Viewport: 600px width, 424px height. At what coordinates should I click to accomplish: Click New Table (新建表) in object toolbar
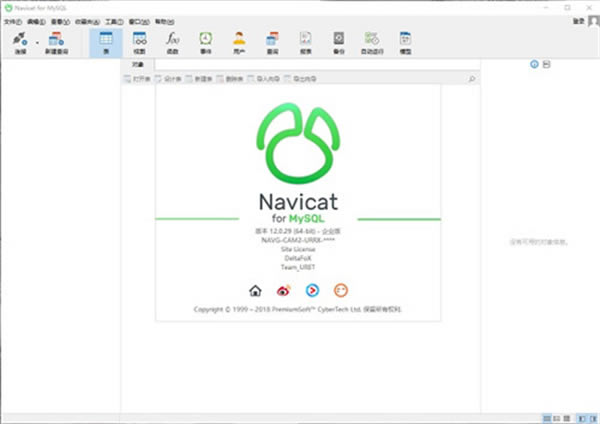(199, 79)
